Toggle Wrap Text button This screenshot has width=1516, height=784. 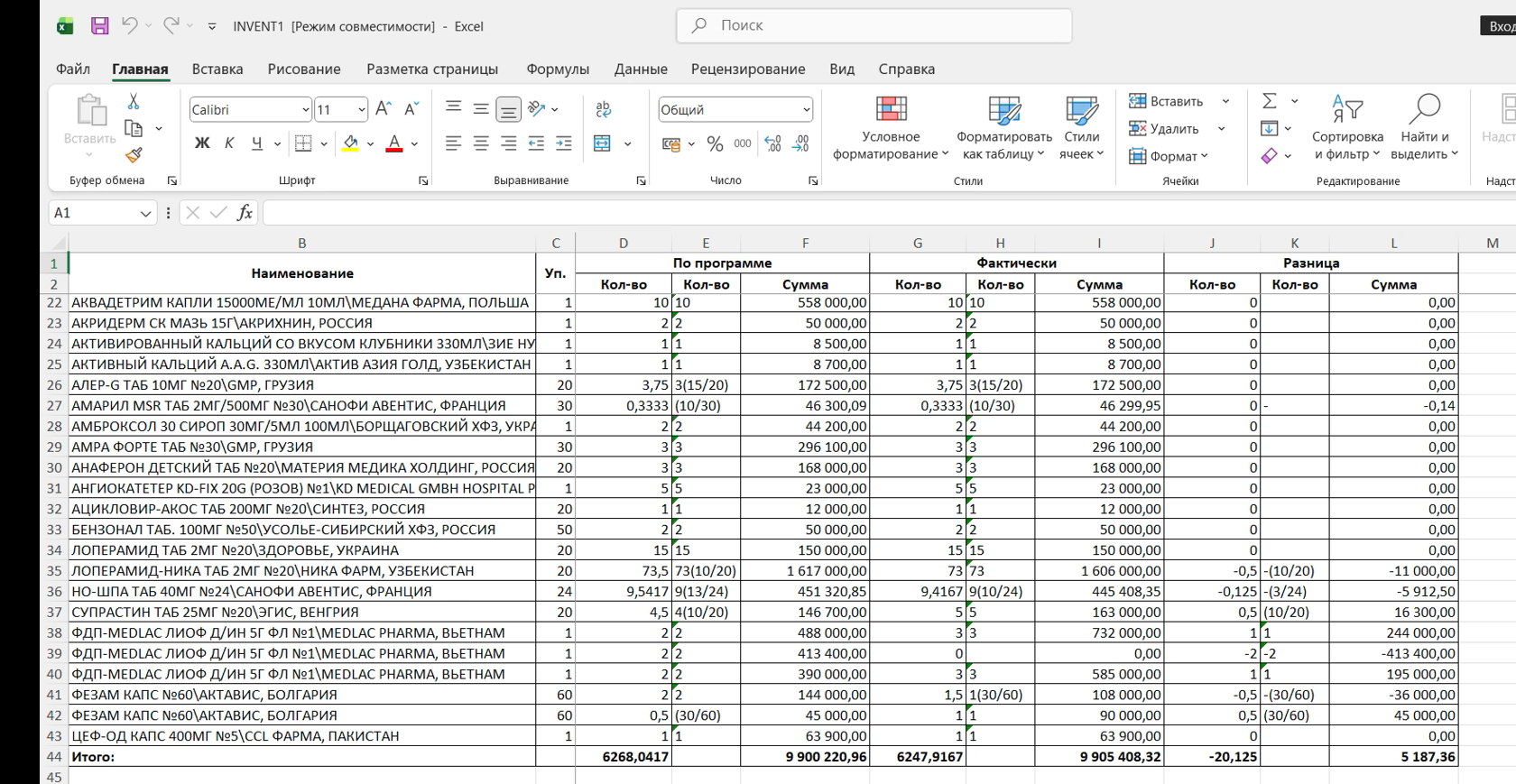(x=603, y=109)
